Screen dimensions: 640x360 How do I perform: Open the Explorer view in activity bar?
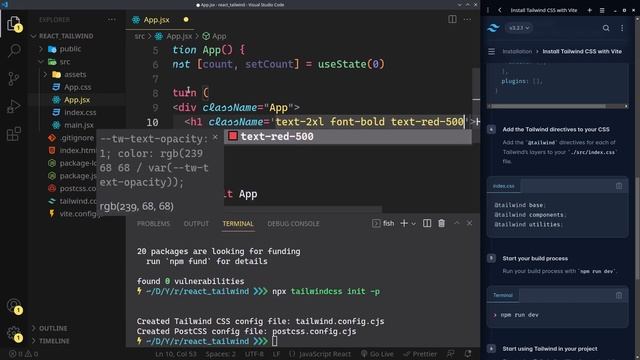(x=14, y=24)
